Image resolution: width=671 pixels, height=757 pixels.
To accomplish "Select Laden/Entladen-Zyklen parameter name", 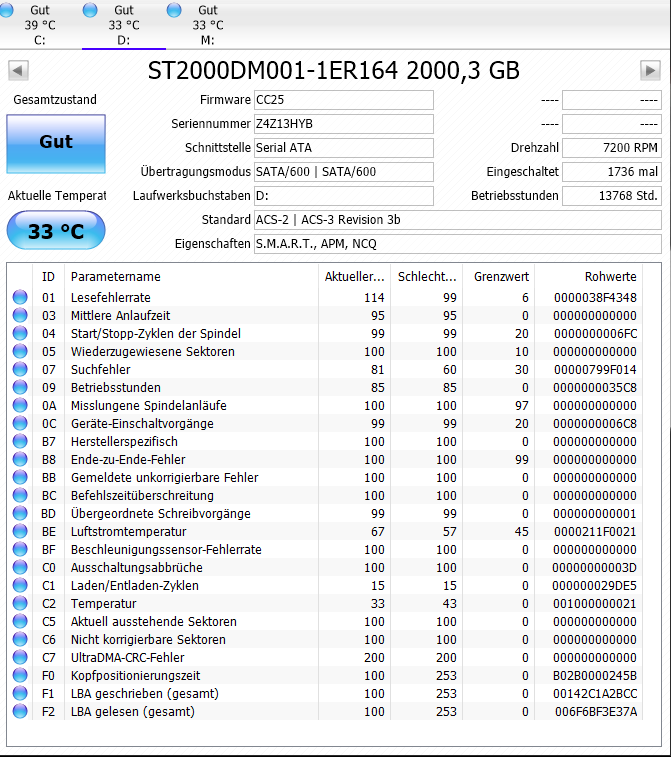I will 135,585.
